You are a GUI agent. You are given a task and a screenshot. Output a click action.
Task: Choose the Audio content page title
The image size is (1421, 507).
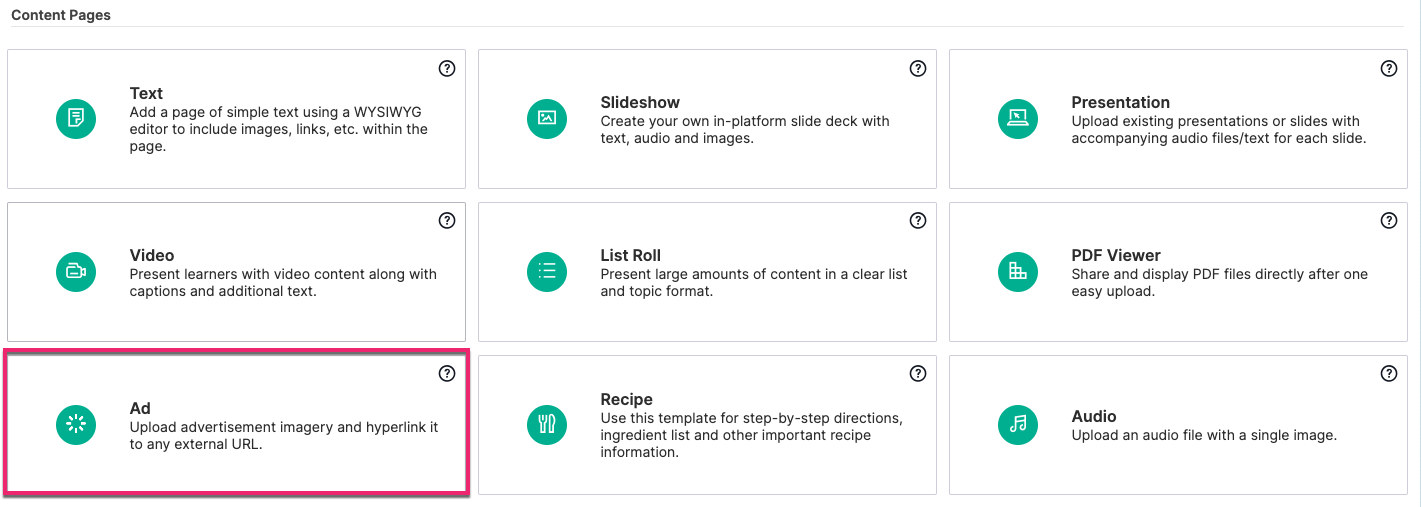click(1094, 416)
